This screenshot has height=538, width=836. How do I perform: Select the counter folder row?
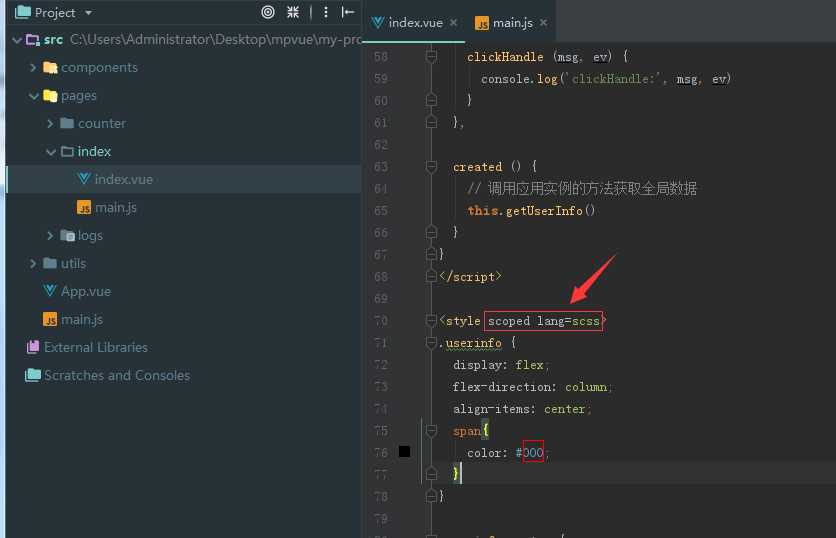184,124
